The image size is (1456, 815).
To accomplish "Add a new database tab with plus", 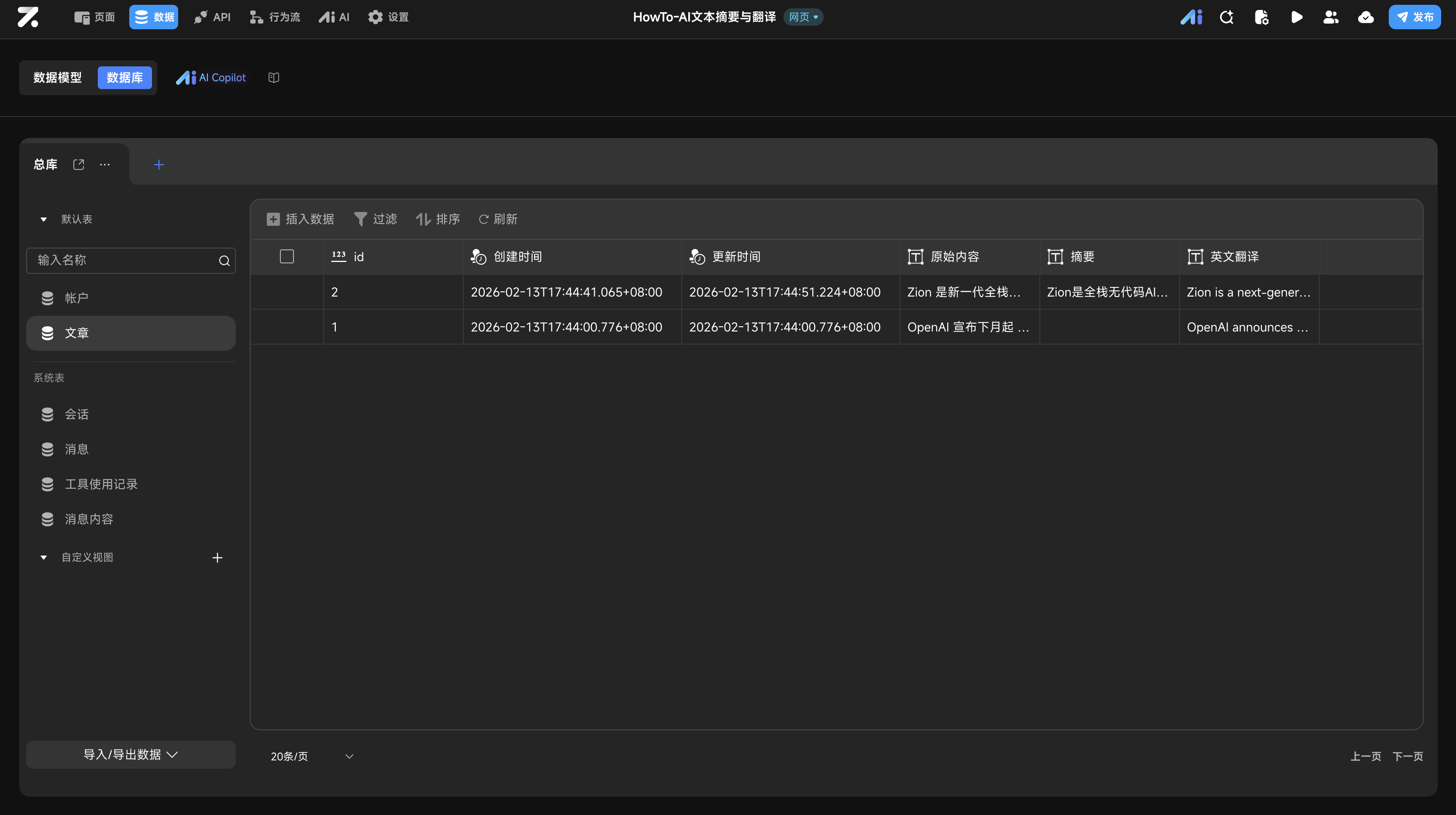I will (x=159, y=165).
